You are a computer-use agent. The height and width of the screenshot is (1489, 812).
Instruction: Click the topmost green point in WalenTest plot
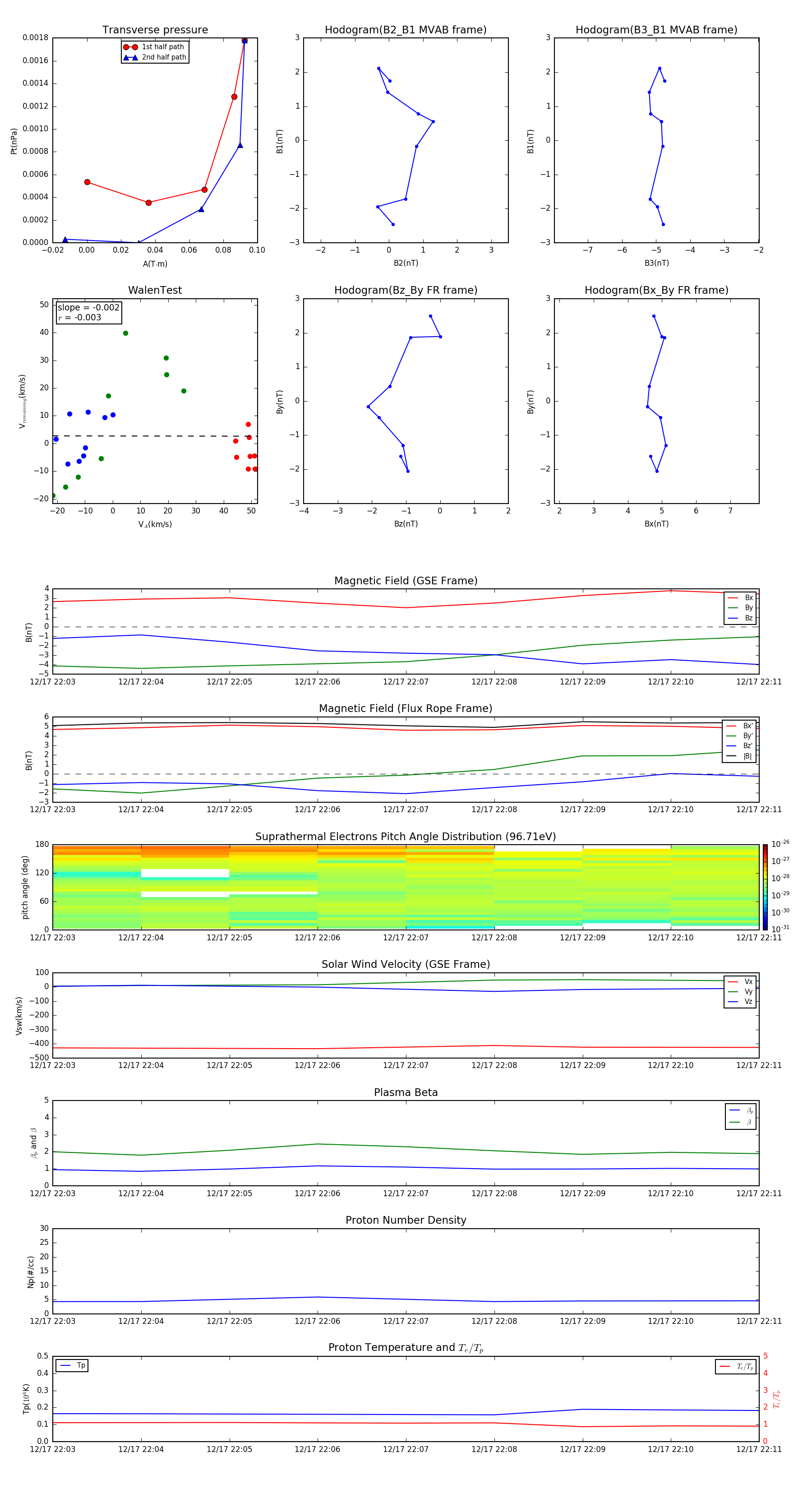point(125,333)
